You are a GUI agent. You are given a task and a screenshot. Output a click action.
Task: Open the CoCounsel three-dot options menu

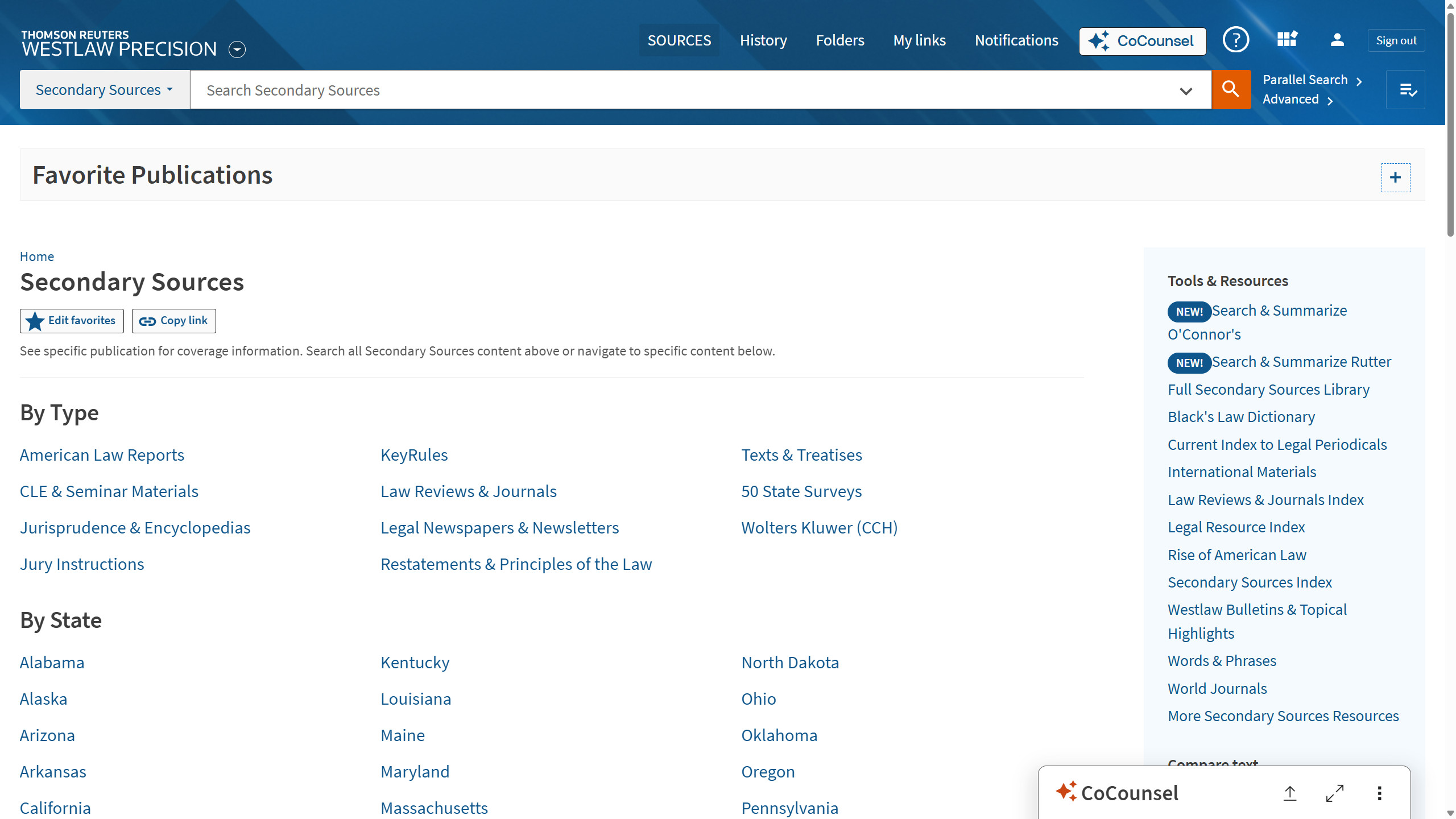tap(1379, 792)
